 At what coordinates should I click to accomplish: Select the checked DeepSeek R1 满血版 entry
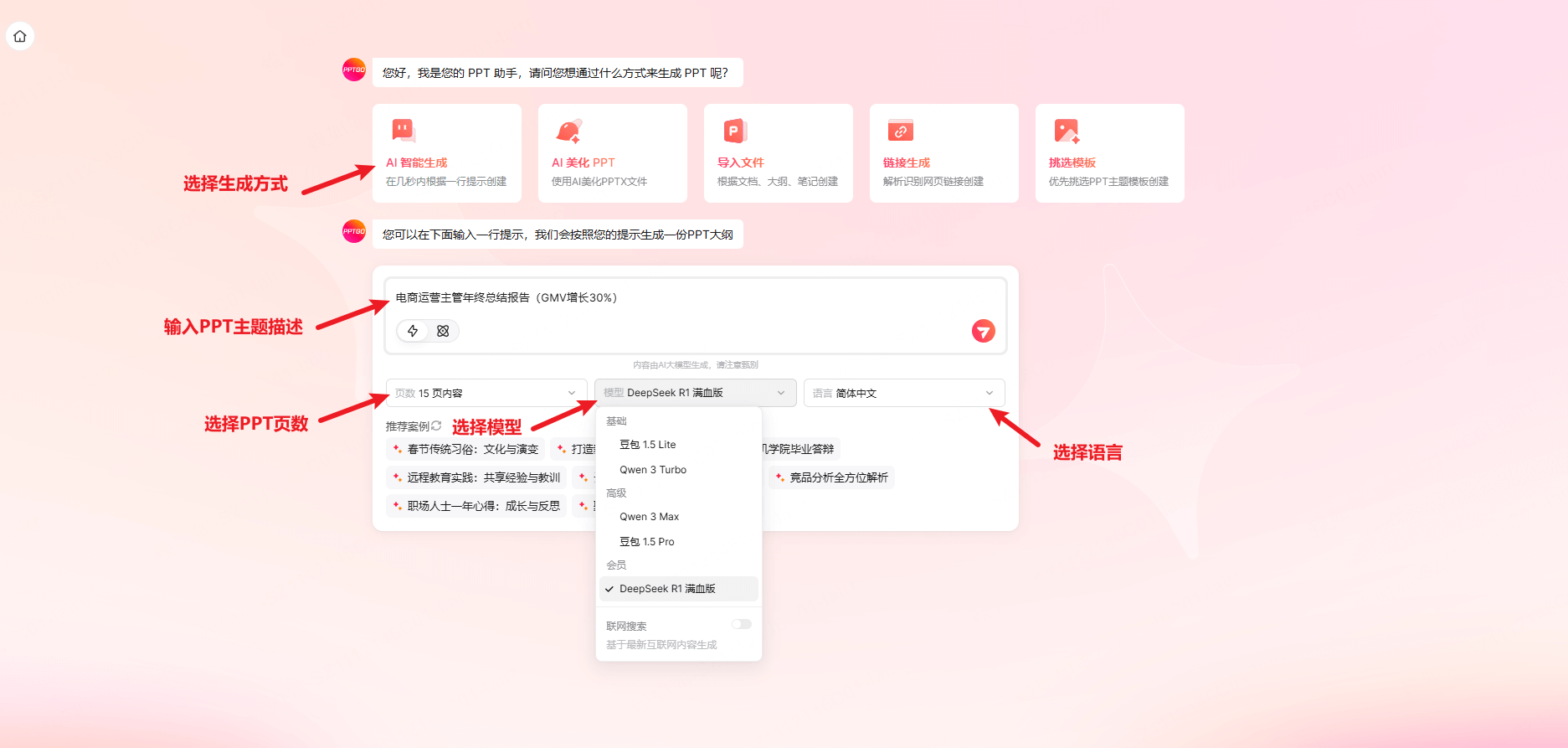coord(679,589)
